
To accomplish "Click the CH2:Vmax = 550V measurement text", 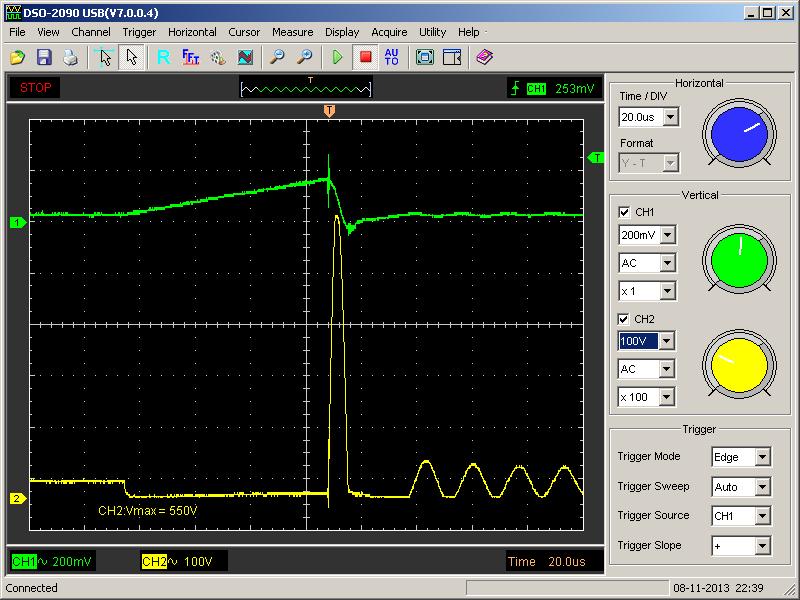I will pyautogui.click(x=147, y=511).
